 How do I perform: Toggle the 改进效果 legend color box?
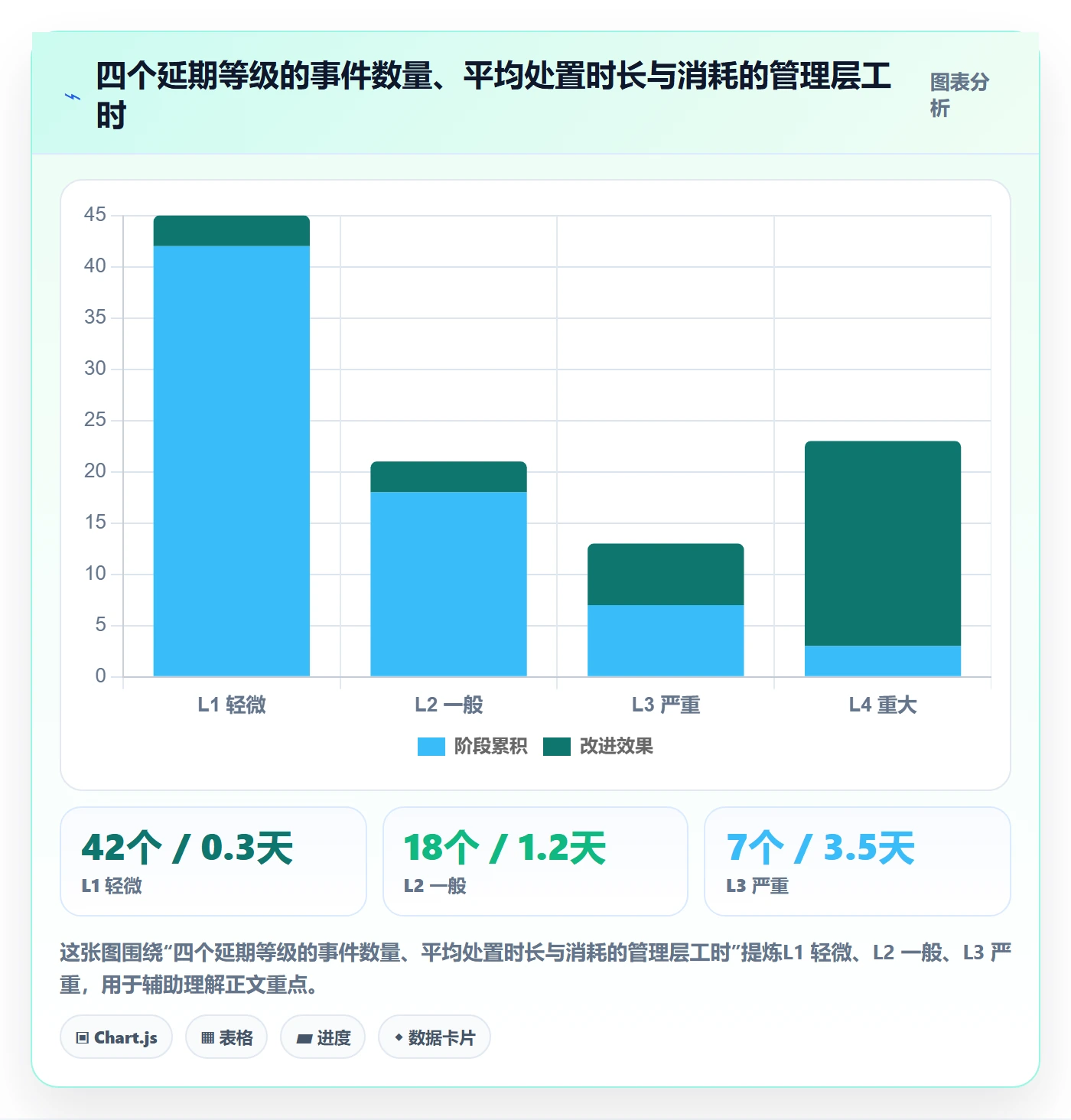[557, 747]
